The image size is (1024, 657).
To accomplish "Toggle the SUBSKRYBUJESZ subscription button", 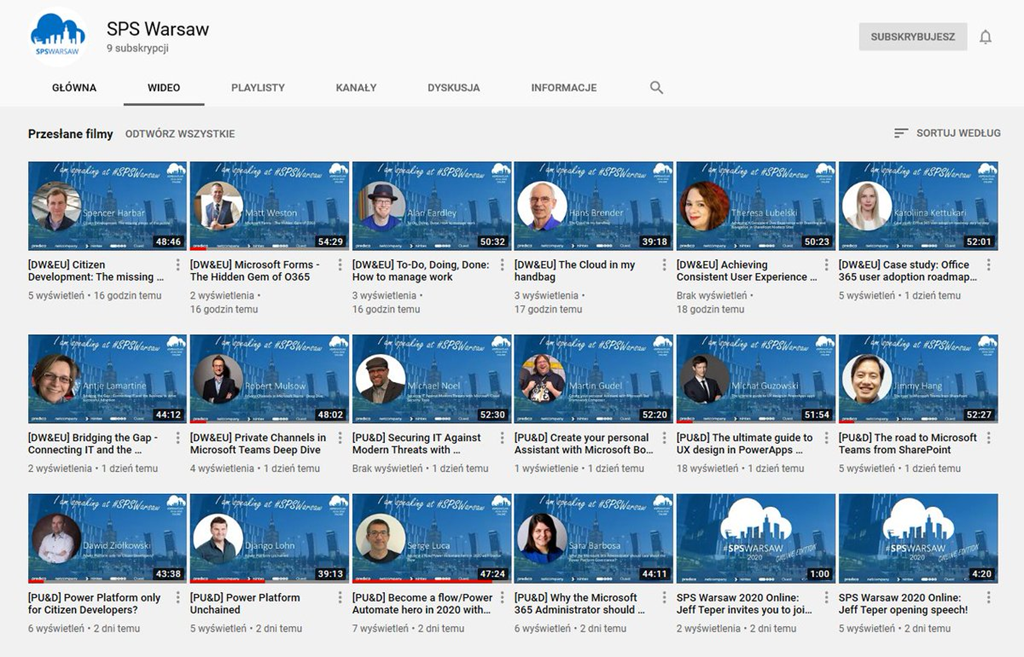I will pos(912,37).
